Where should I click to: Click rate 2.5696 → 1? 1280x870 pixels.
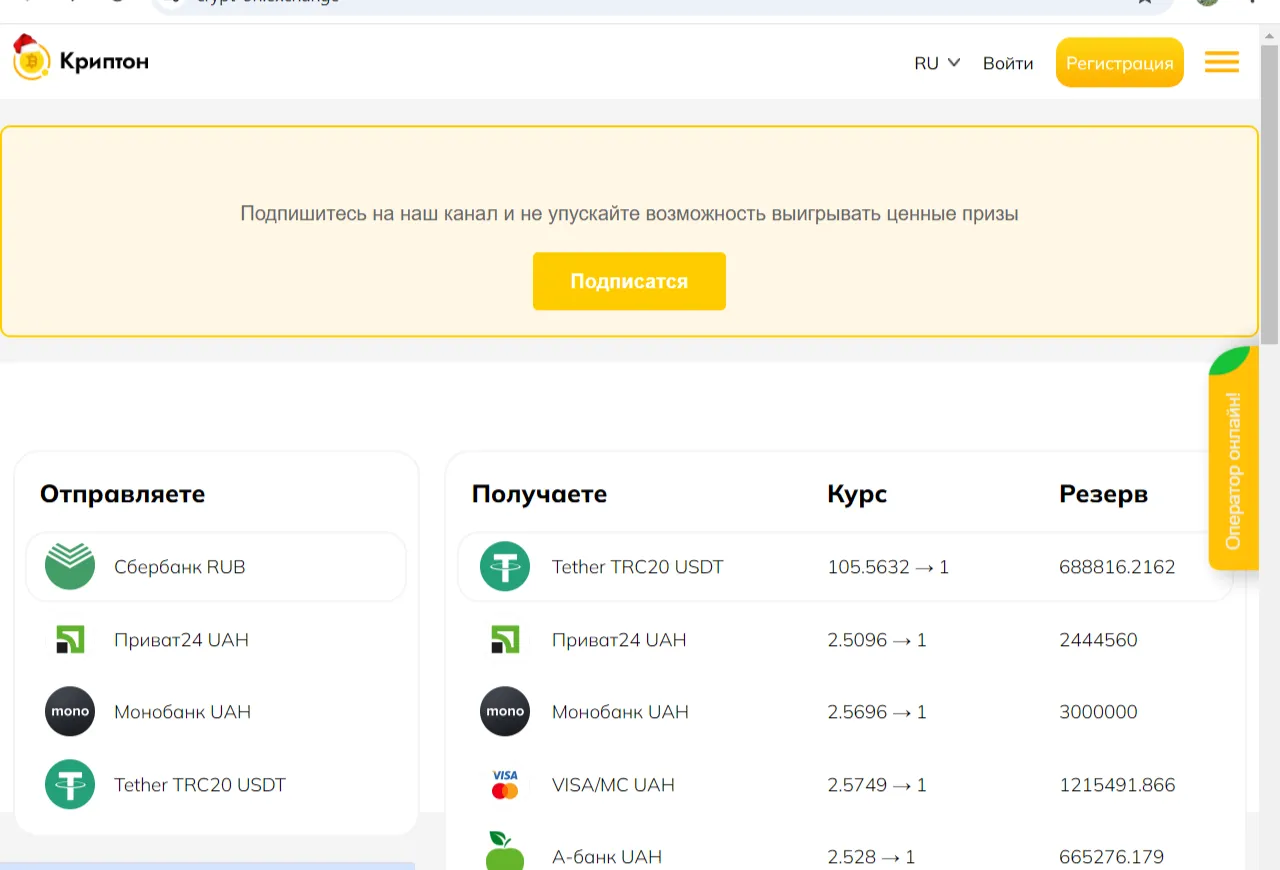click(x=877, y=712)
